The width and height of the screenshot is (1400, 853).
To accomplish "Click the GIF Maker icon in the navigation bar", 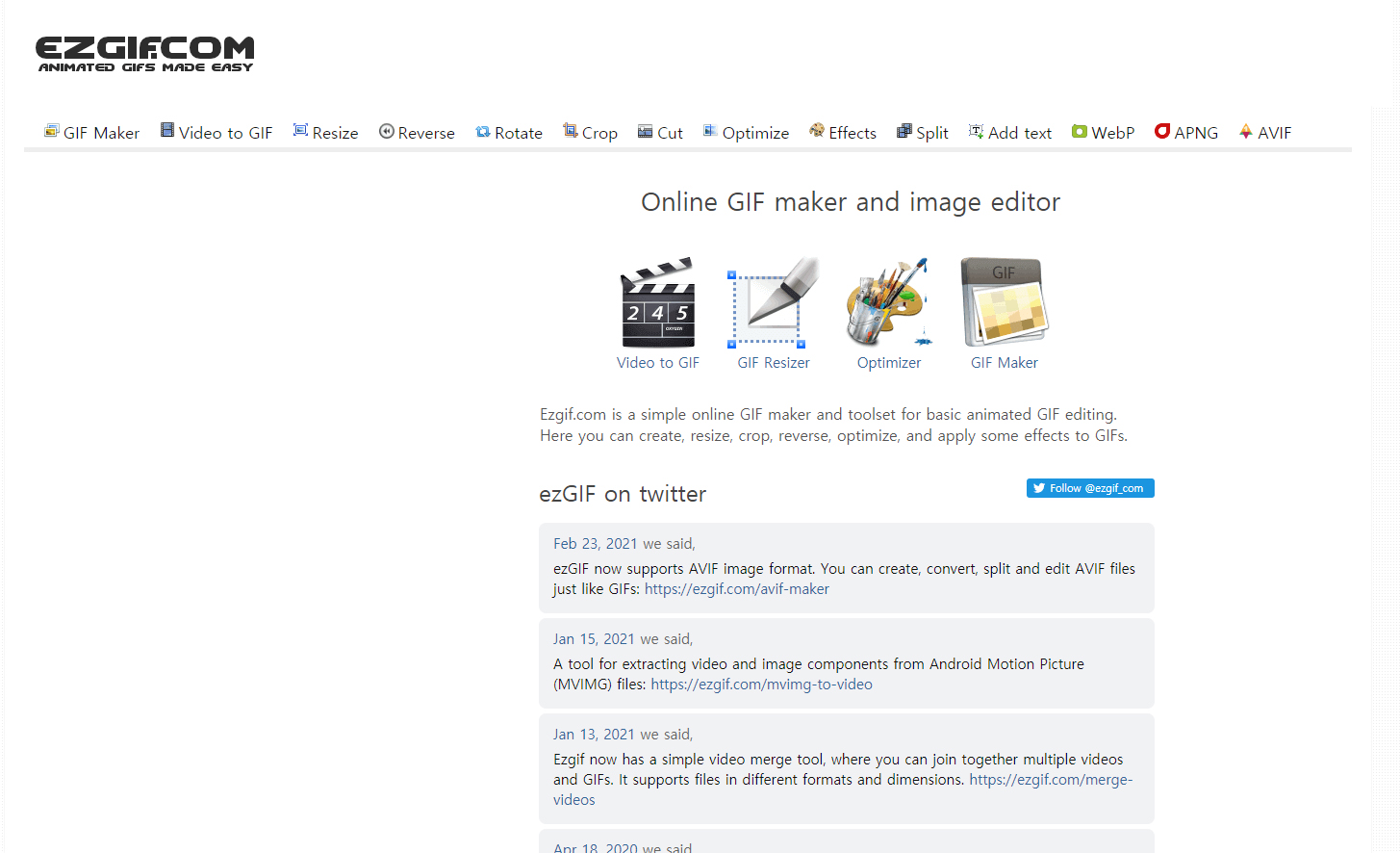I will click(x=52, y=131).
